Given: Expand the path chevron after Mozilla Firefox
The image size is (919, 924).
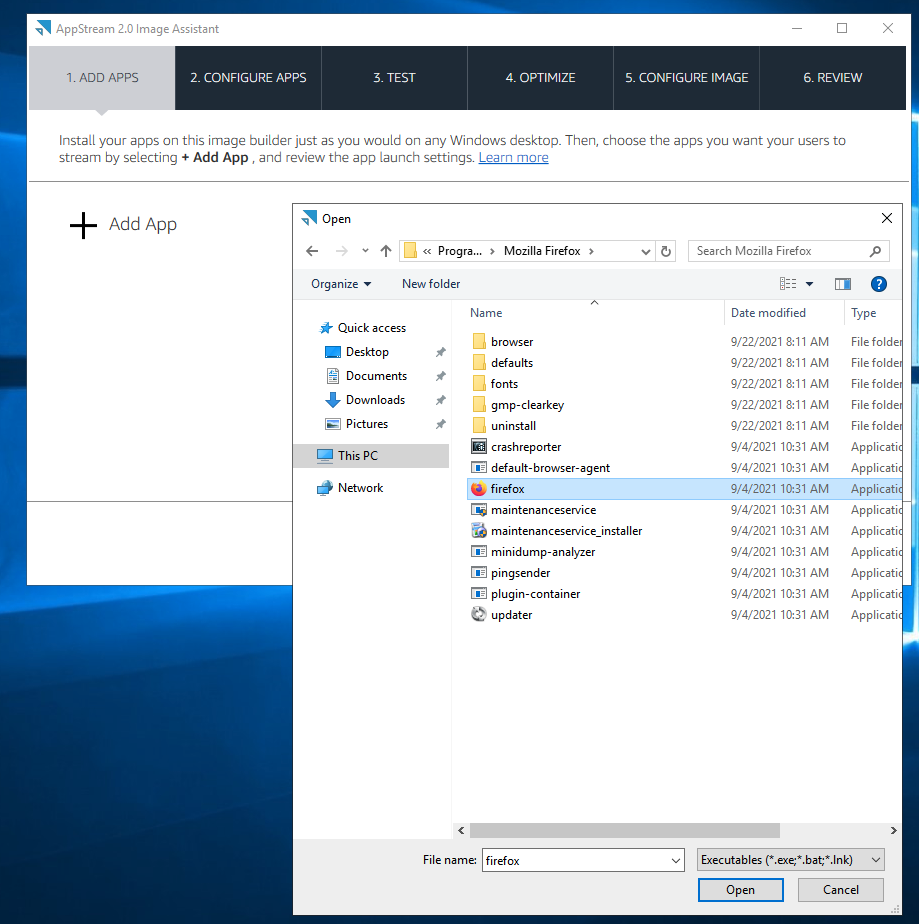Looking at the screenshot, I should (591, 252).
